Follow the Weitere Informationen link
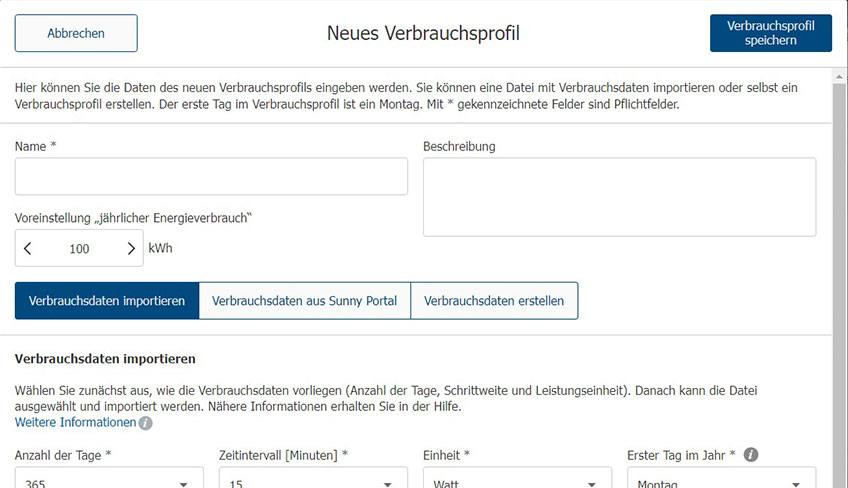 click(x=76, y=423)
